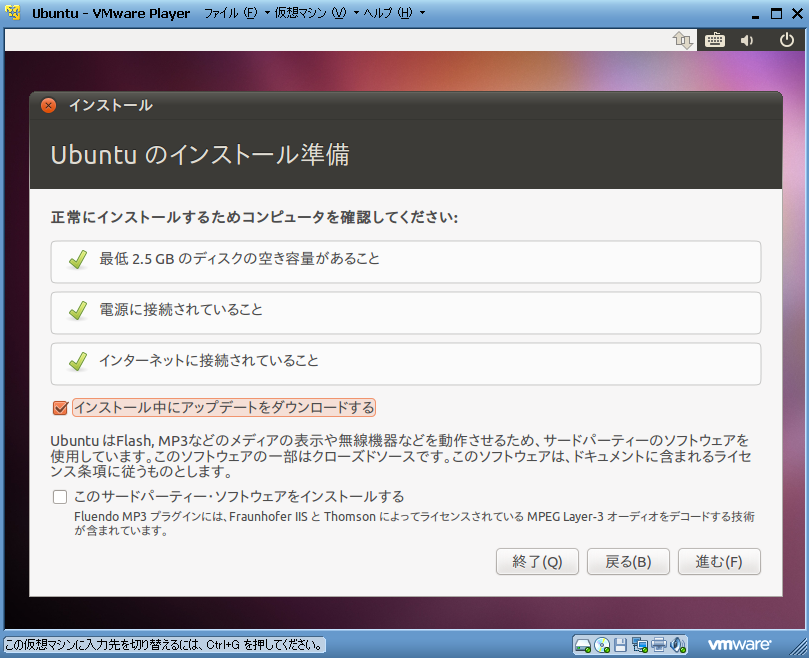Open the 仮想マシン(V) menu
This screenshot has height=658, width=809.
point(311,13)
